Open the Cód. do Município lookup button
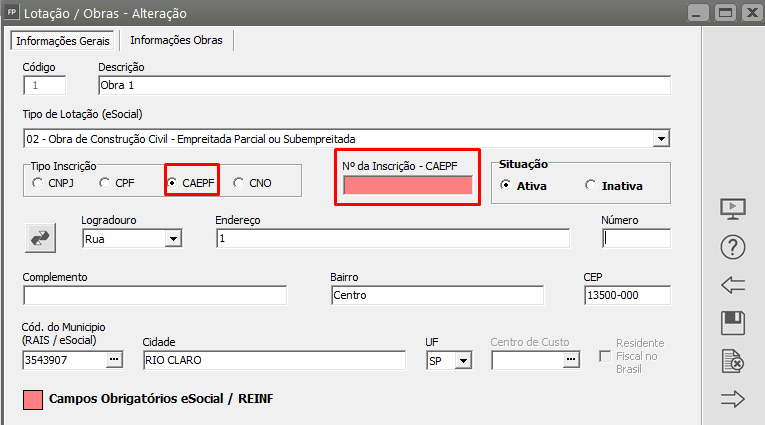 113,360
